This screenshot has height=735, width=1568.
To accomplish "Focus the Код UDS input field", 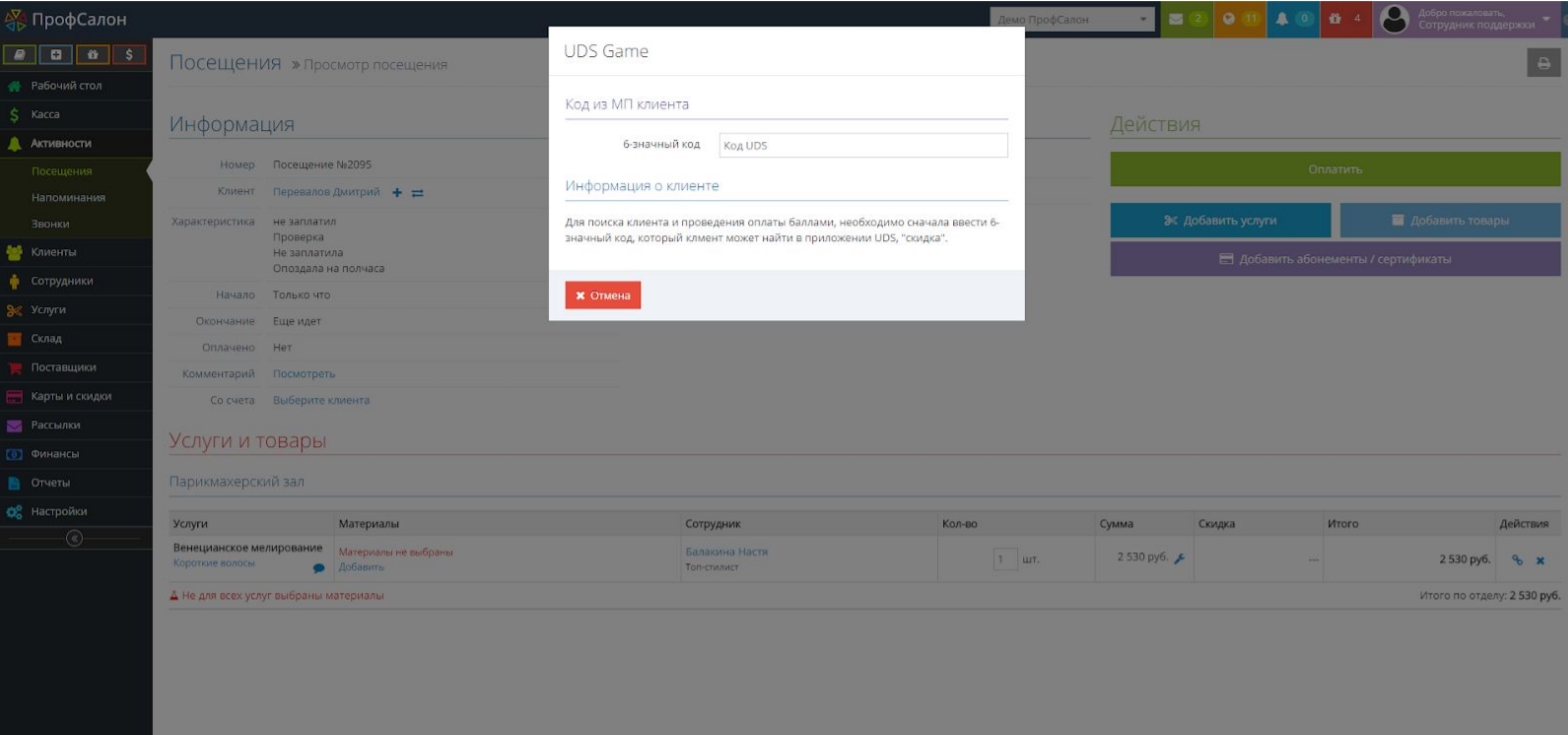I will 863,146.
